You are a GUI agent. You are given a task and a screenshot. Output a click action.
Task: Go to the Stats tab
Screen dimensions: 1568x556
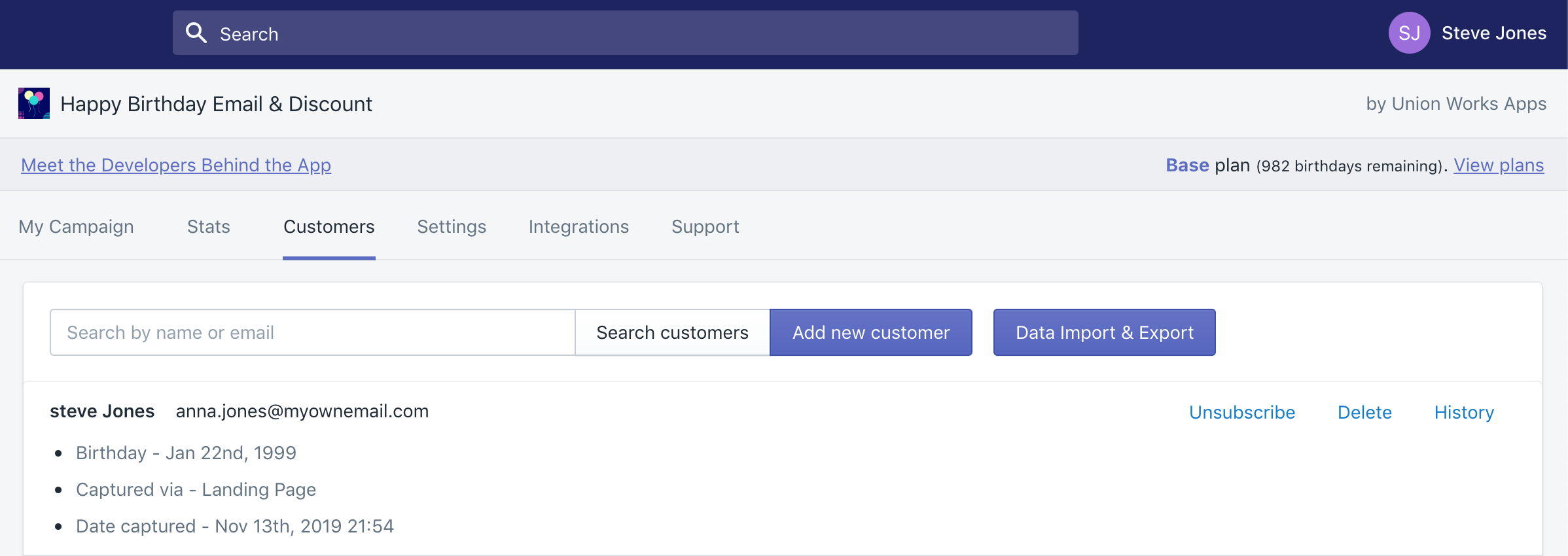[x=208, y=226]
